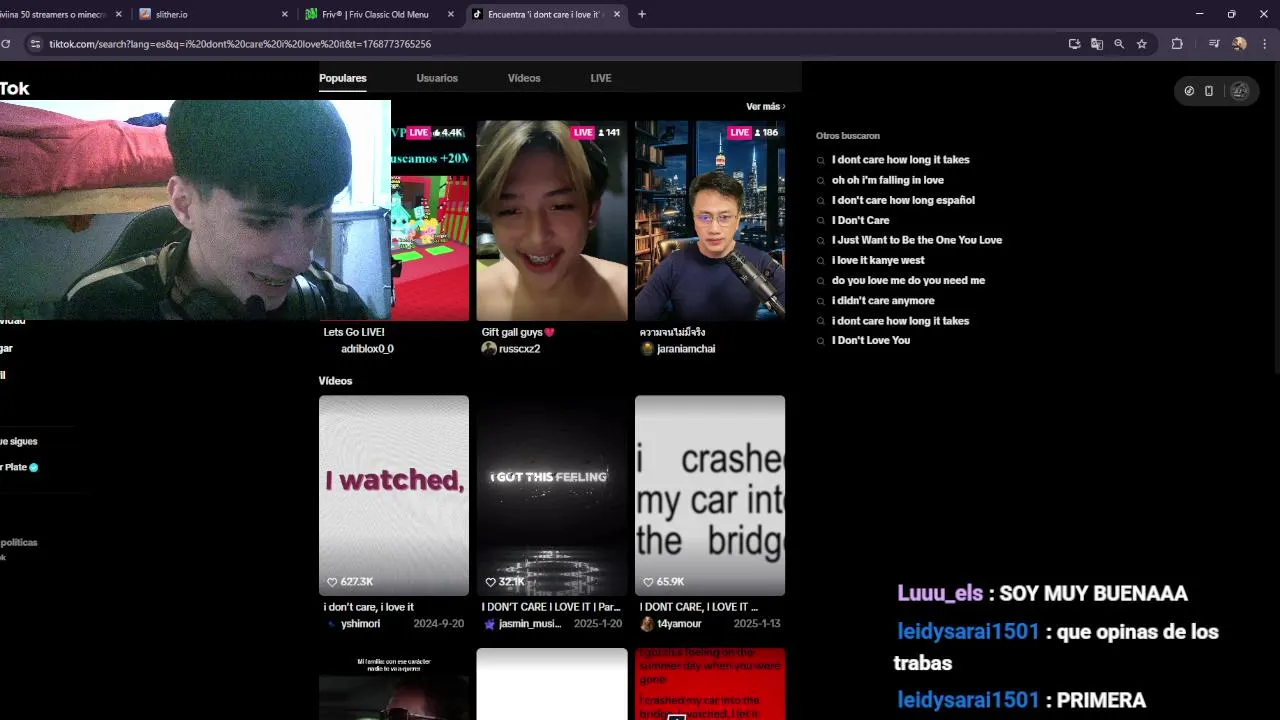Screen dimensions: 1280x720
Task: Close the 50 streamers minecraft tab
Action: point(119,14)
